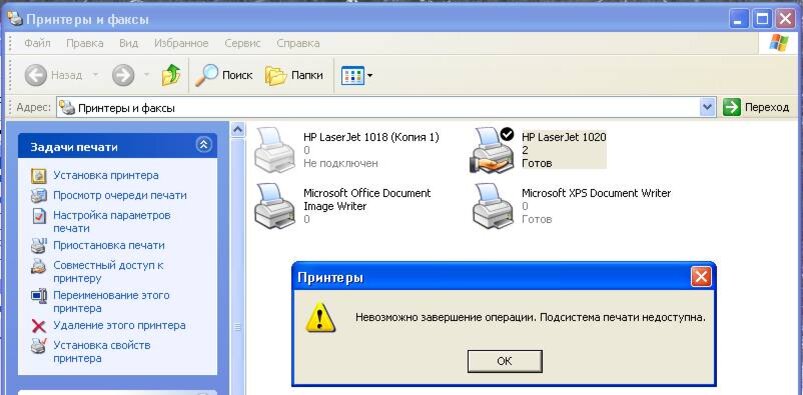Click the rename printer task icon

click(x=39, y=296)
